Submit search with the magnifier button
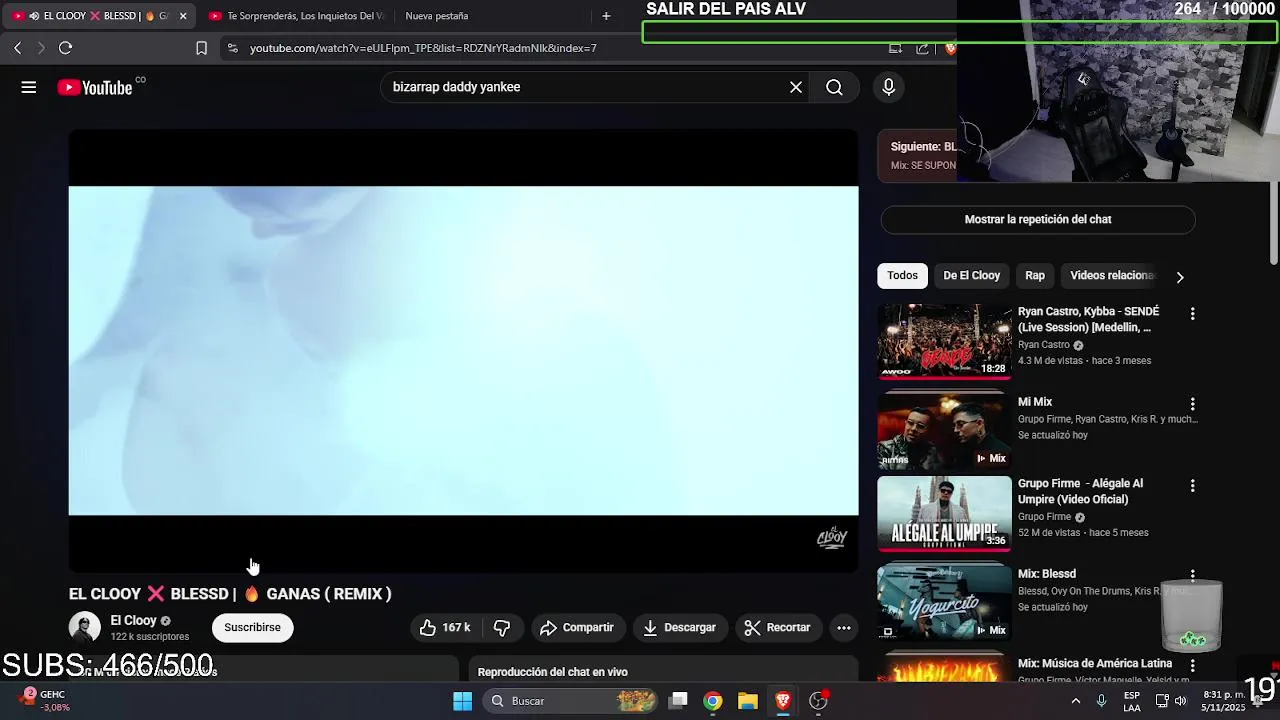This screenshot has width=1280, height=720. [834, 87]
